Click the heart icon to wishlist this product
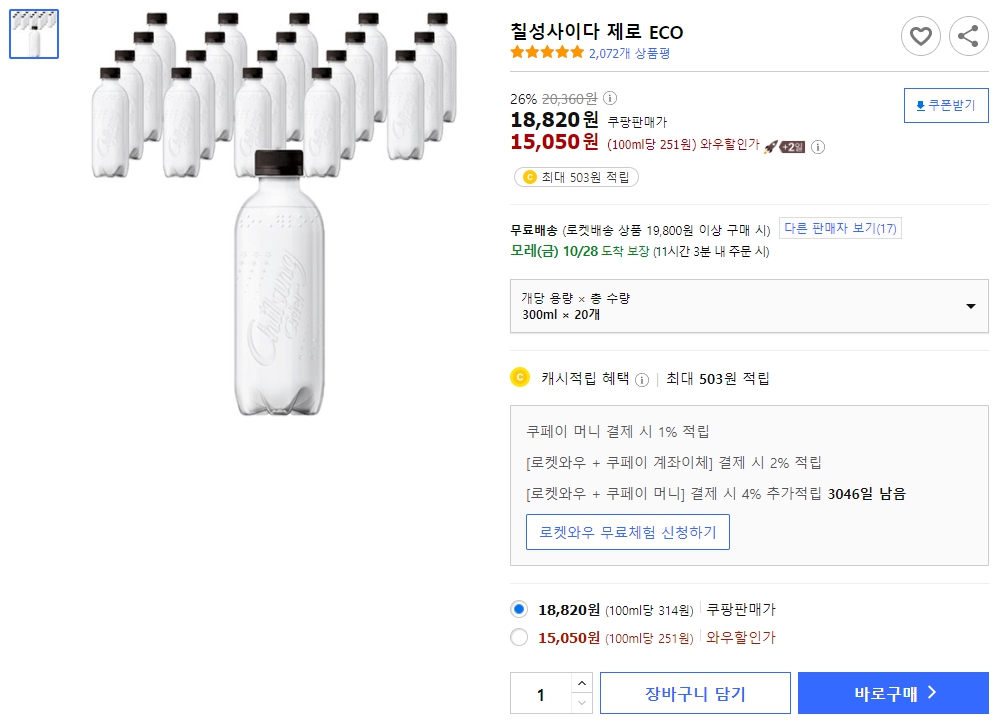 tap(921, 36)
